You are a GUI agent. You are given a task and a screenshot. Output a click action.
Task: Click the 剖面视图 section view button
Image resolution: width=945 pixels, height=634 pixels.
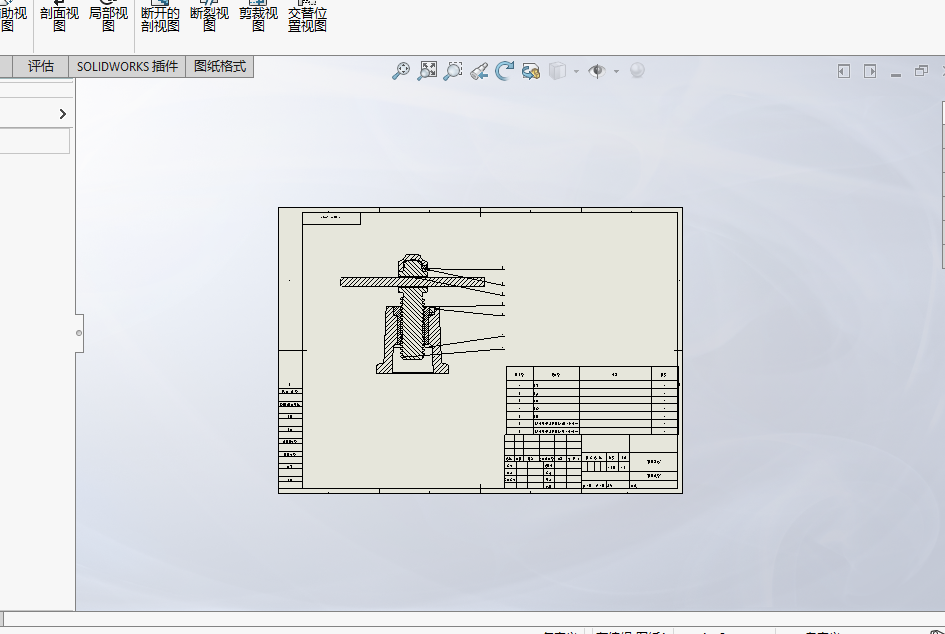pyautogui.click(x=59, y=18)
